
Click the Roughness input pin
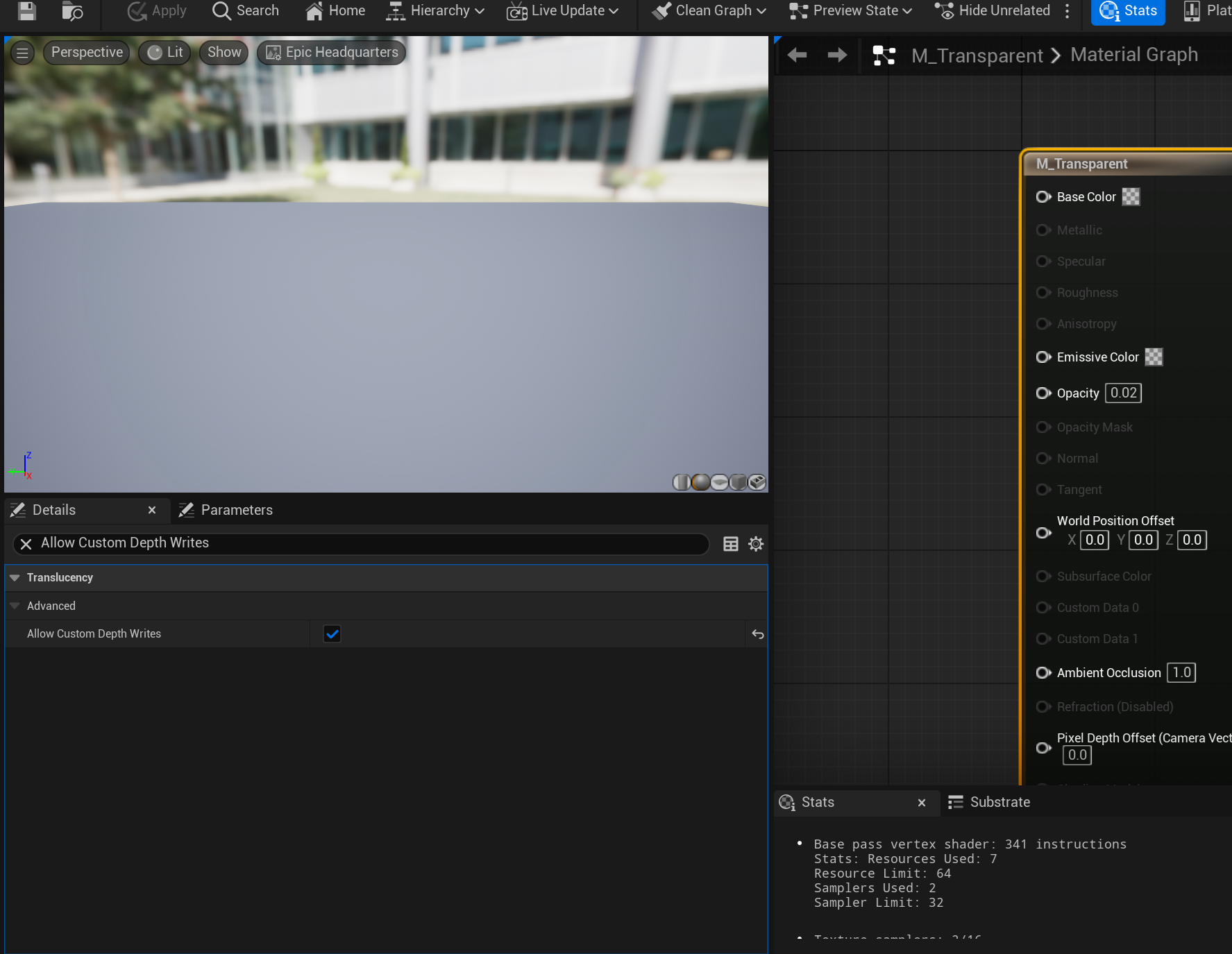1043,293
